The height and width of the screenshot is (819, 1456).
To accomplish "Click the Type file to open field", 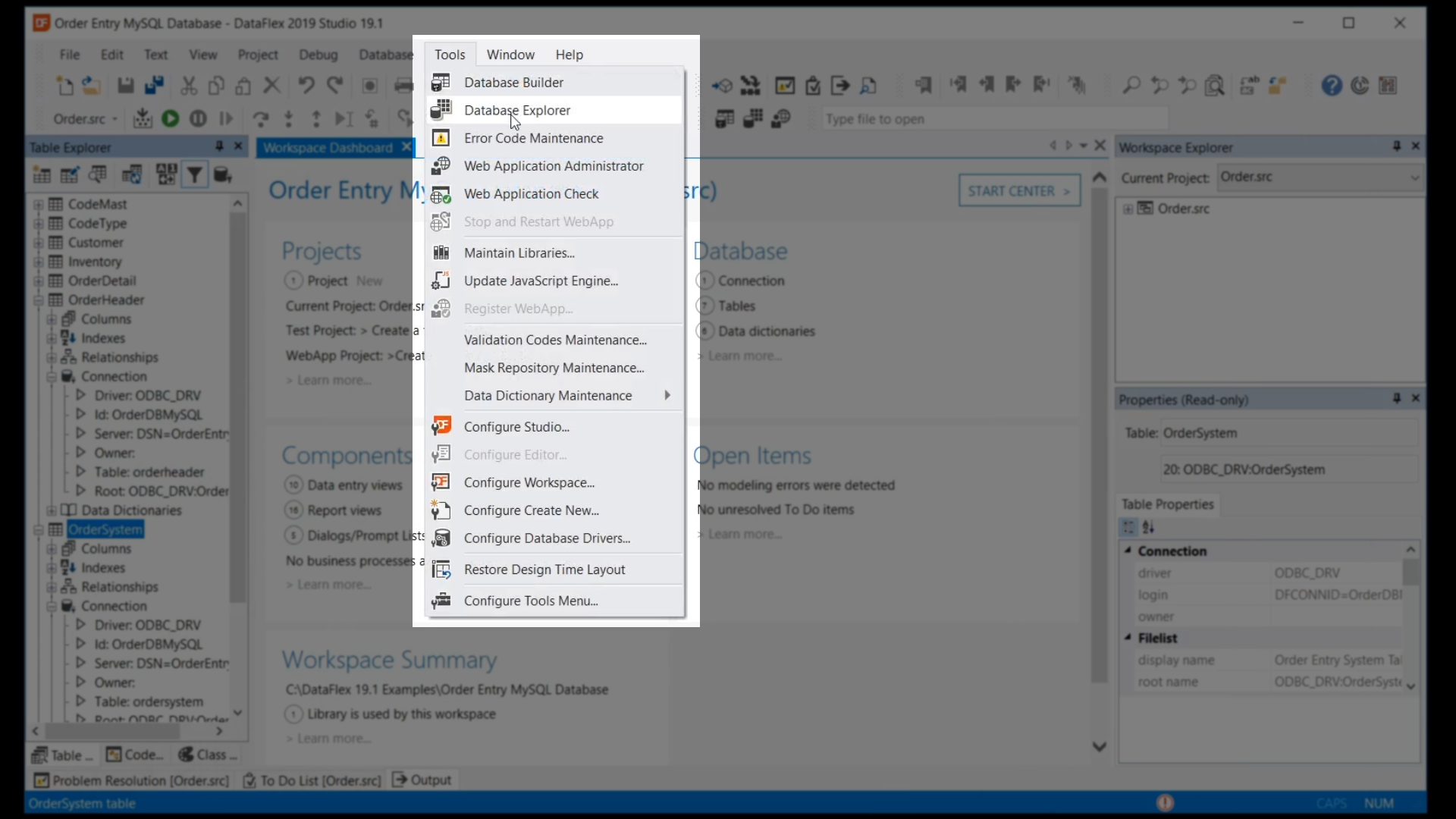I will tap(993, 119).
